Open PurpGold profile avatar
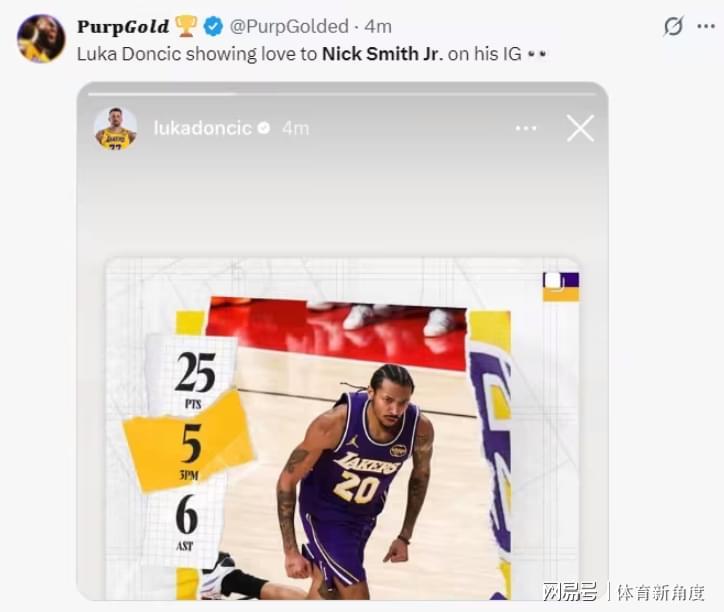The width and height of the screenshot is (724, 612). [41, 38]
